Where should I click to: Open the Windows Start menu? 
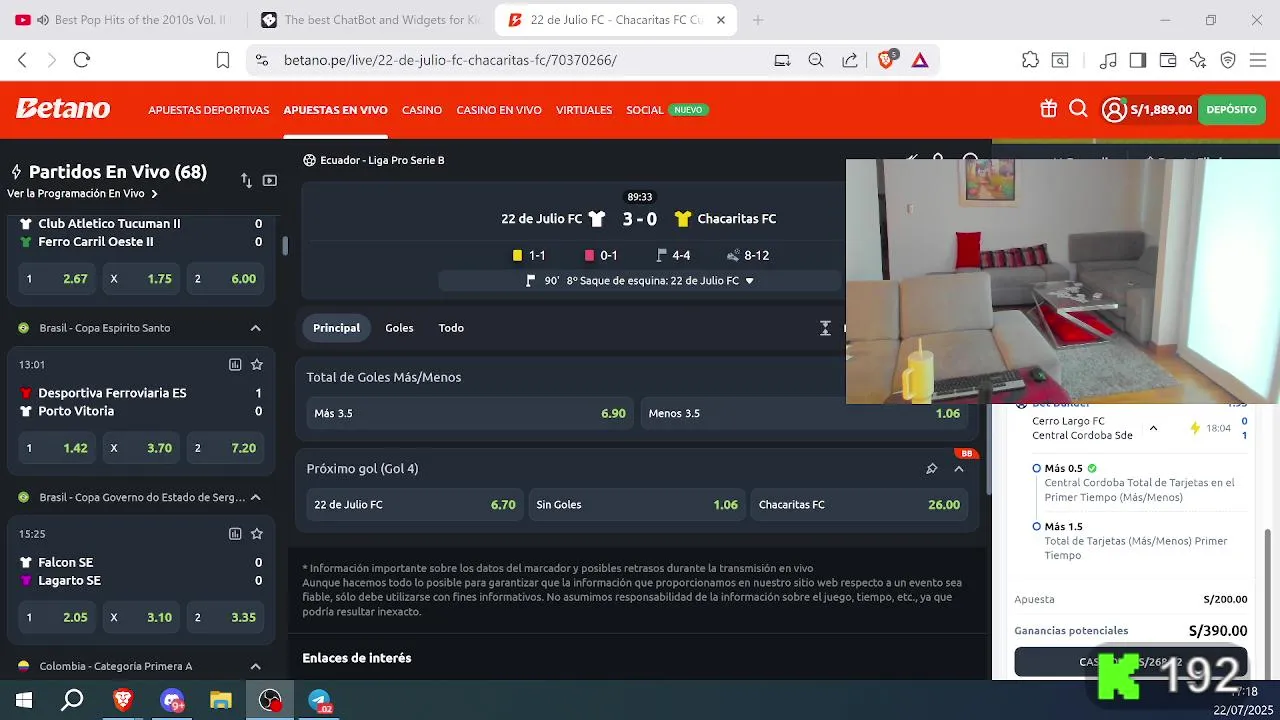24,700
